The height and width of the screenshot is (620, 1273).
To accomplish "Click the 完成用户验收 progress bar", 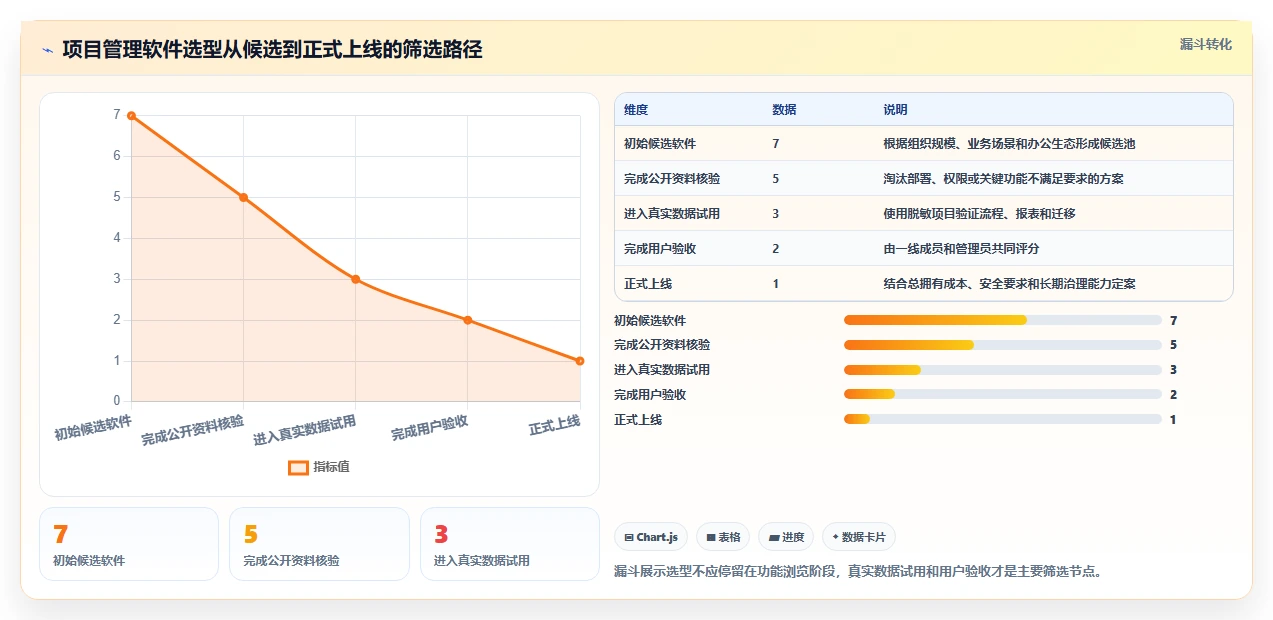I will (x=1003, y=394).
